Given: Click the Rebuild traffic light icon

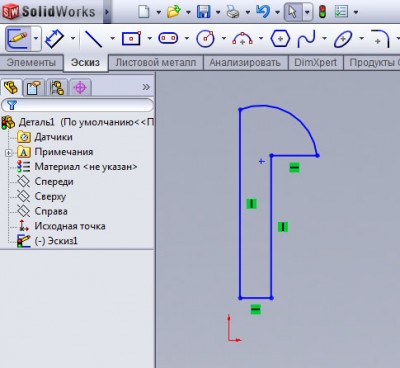Looking at the screenshot, I should point(322,12).
